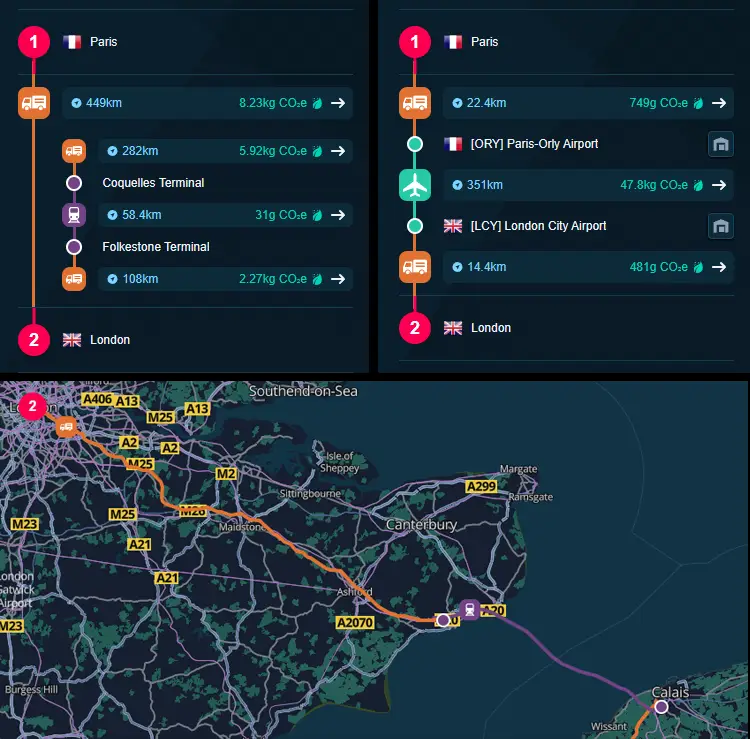Open Paris-Orly Airport facility icon
The image size is (750, 739).
721,144
